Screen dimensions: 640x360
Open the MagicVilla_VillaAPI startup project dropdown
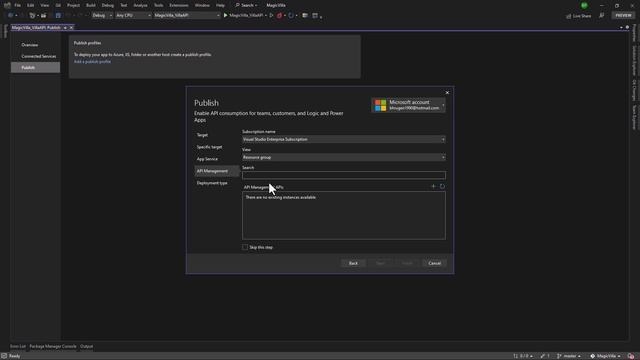(x=187, y=16)
